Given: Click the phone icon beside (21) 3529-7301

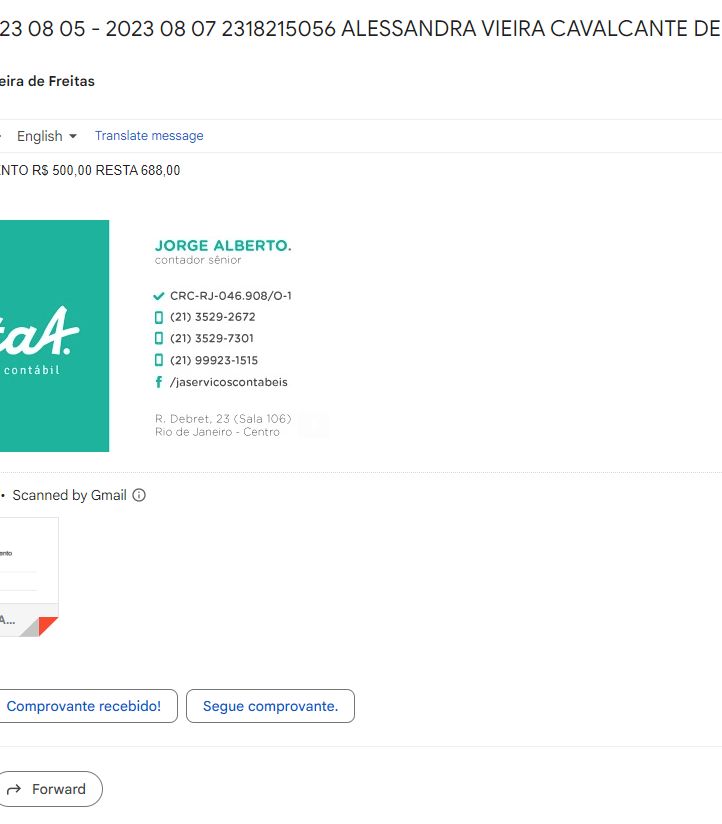Looking at the screenshot, I should click(159, 338).
